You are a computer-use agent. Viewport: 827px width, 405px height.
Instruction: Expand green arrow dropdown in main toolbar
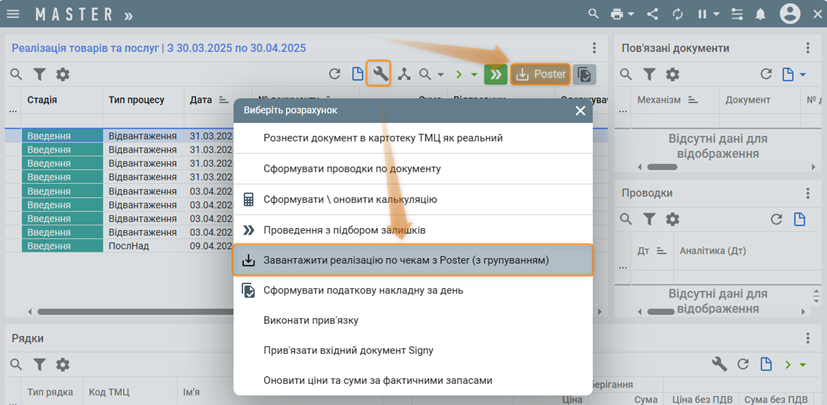click(474, 75)
